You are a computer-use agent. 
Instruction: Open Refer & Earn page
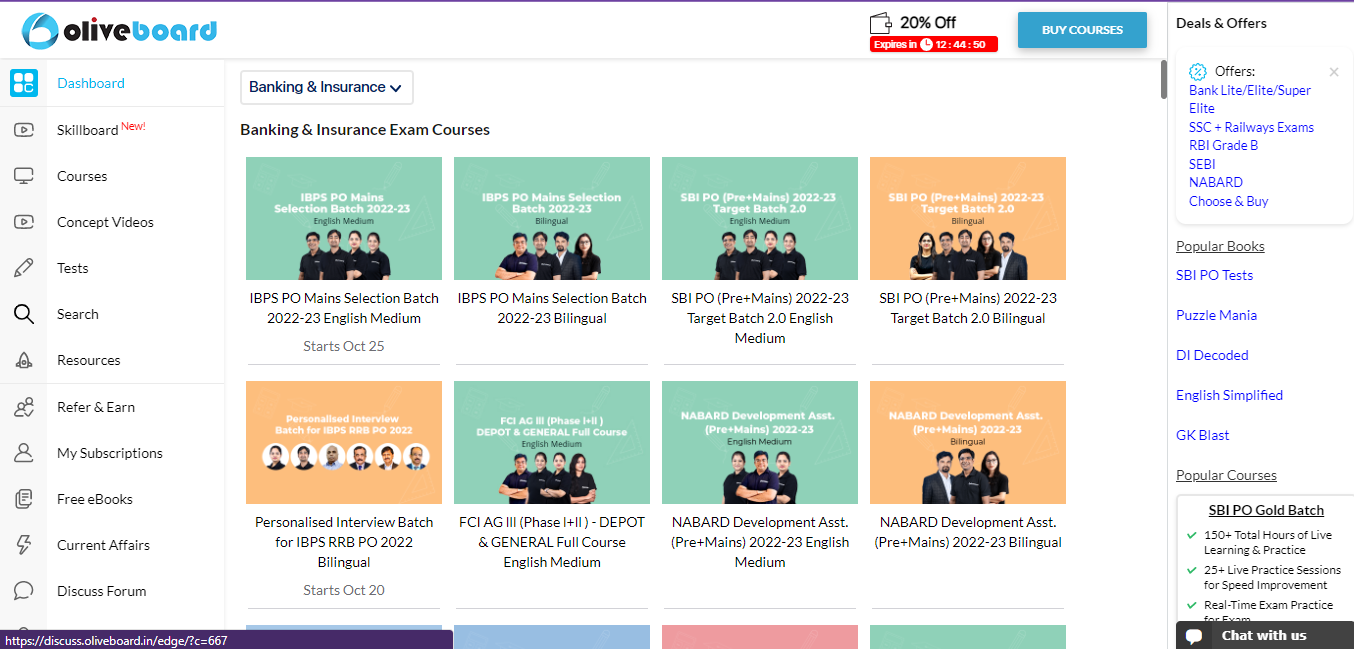click(96, 407)
